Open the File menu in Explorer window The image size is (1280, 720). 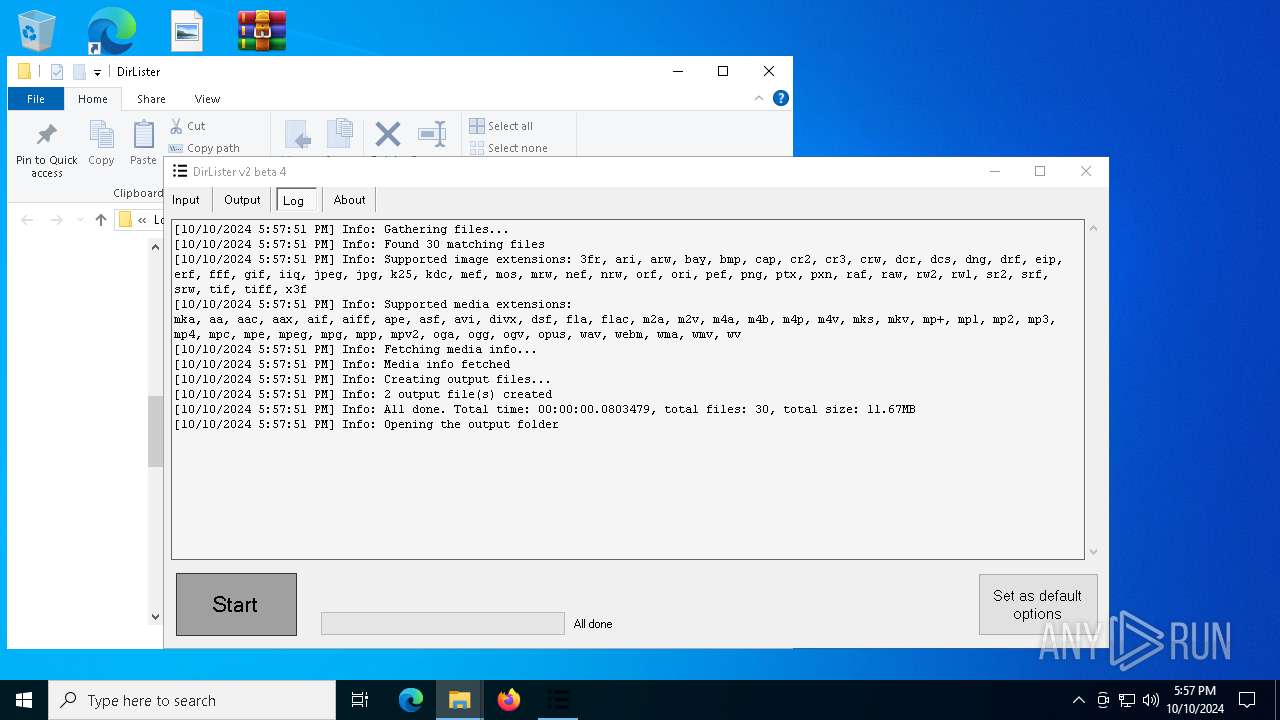[x=36, y=99]
